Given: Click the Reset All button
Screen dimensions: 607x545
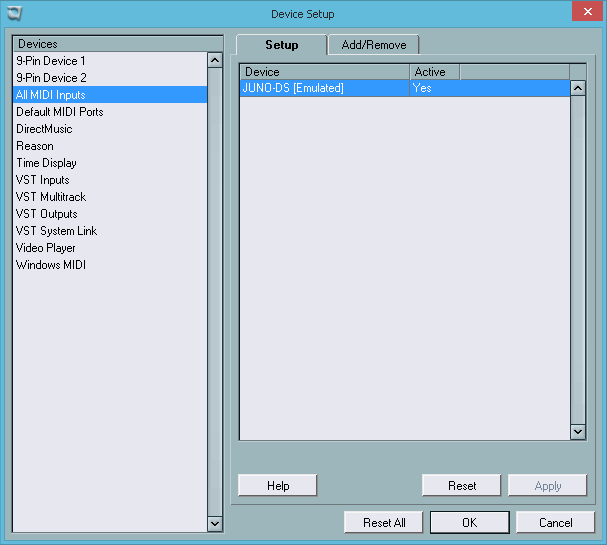Looking at the screenshot, I should [384, 523].
